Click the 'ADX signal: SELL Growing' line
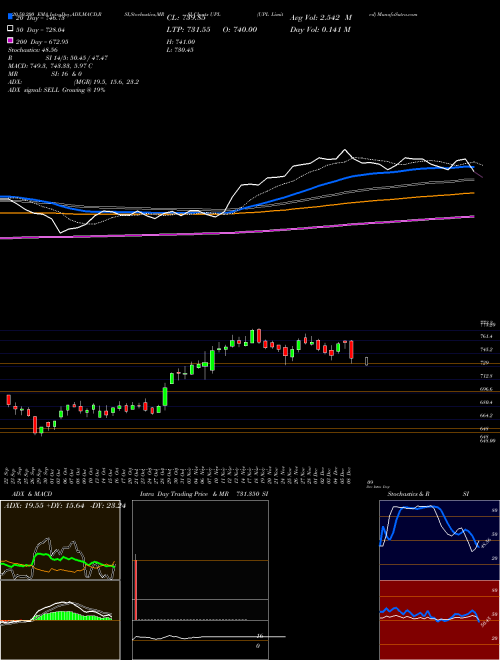Viewport: 500px width, 660px height. point(56,90)
